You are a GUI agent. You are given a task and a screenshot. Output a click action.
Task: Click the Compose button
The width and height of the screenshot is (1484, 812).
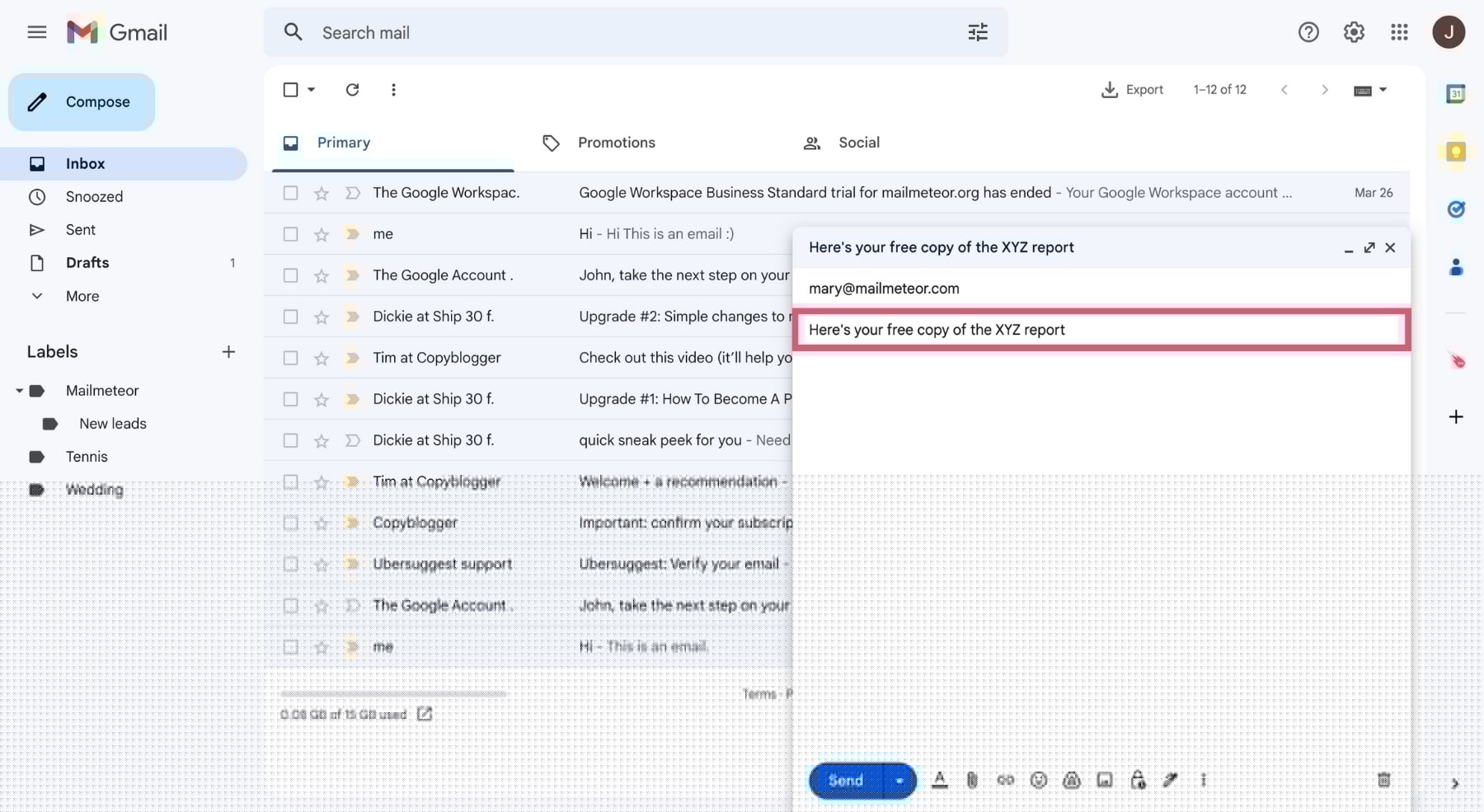[x=82, y=102]
